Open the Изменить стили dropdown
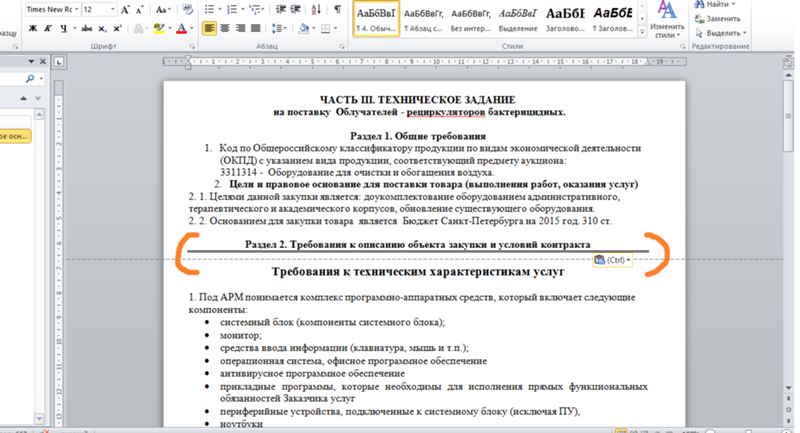 [x=667, y=20]
